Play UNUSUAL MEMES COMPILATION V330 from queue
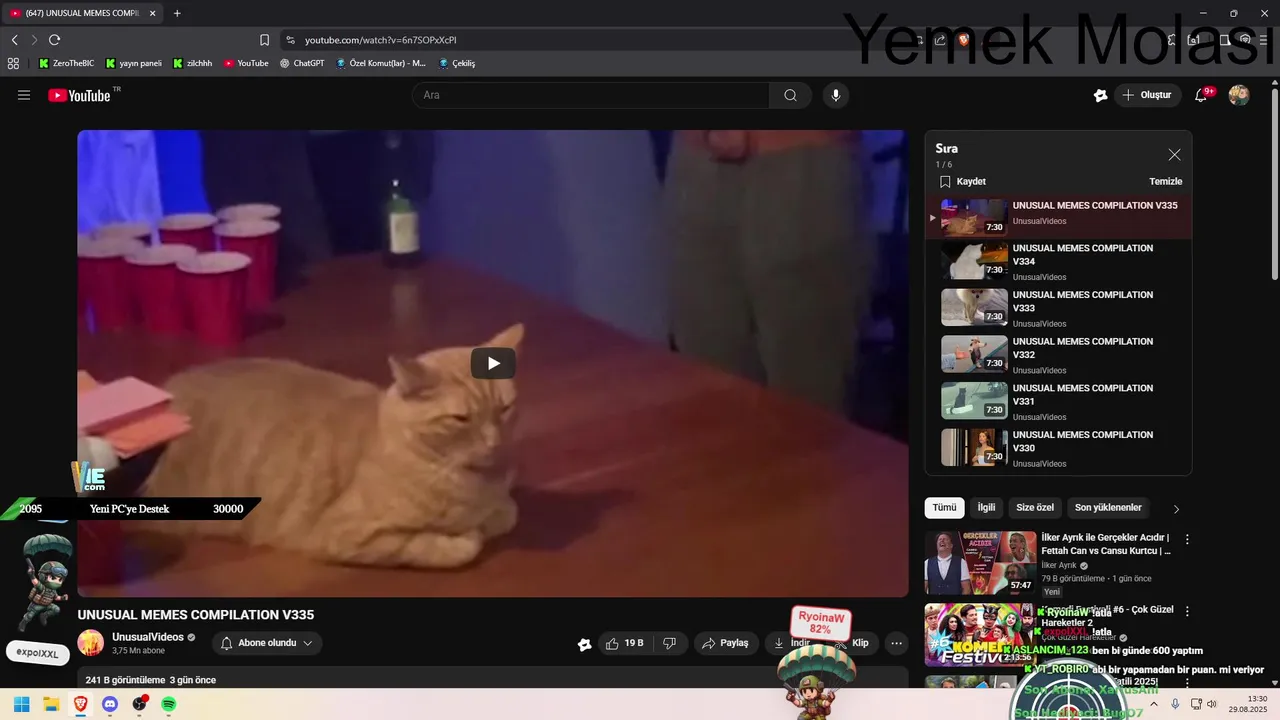The image size is (1280, 720). tap(1059, 448)
